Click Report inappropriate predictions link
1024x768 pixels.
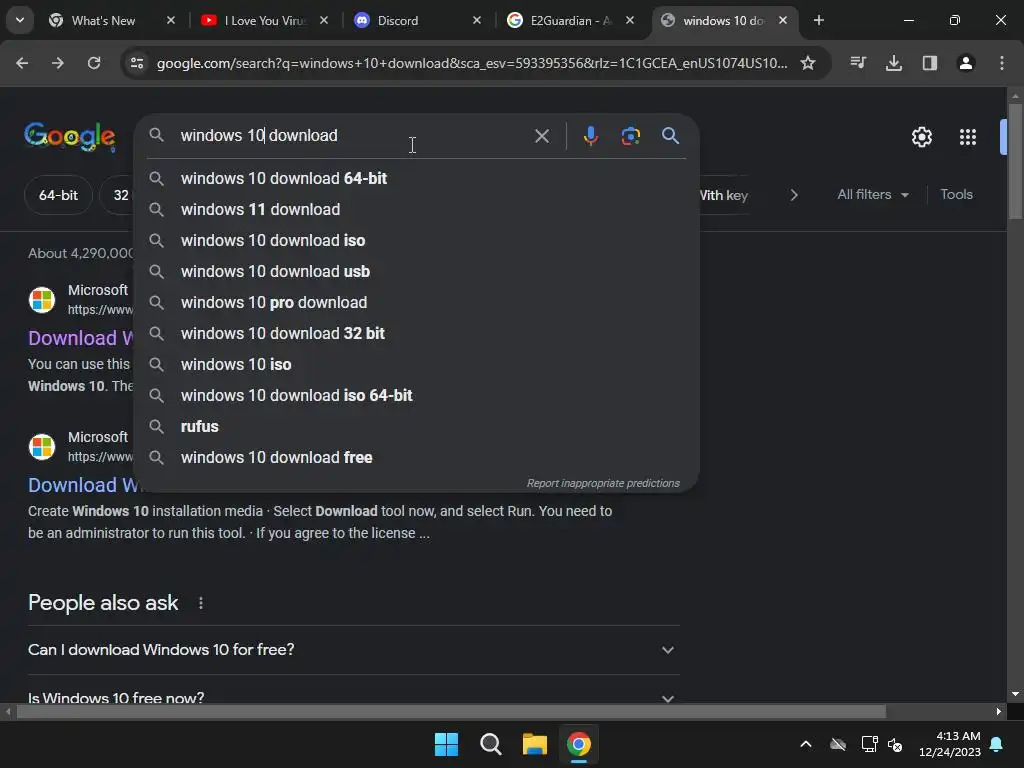pos(603,483)
